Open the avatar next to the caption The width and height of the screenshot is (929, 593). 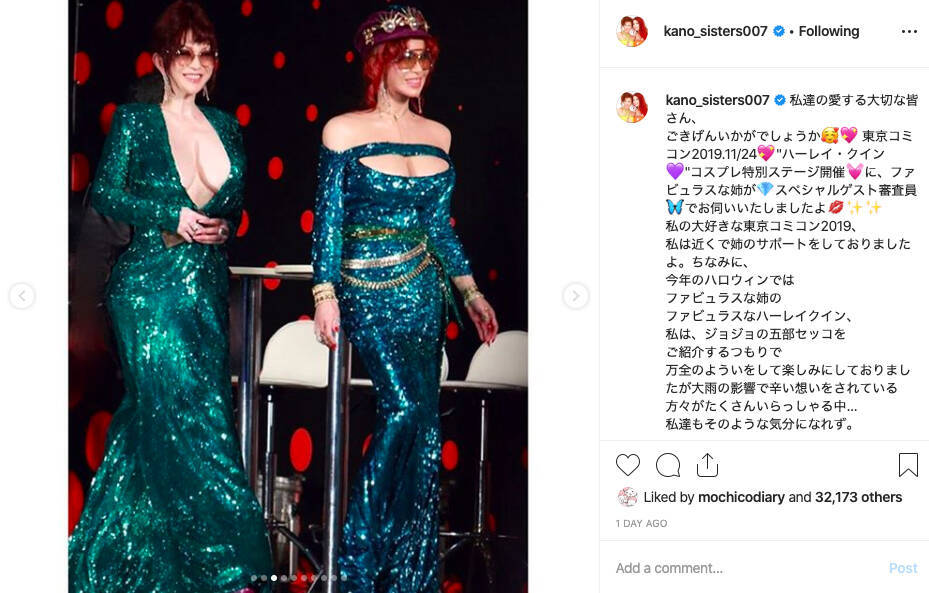[x=632, y=107]
